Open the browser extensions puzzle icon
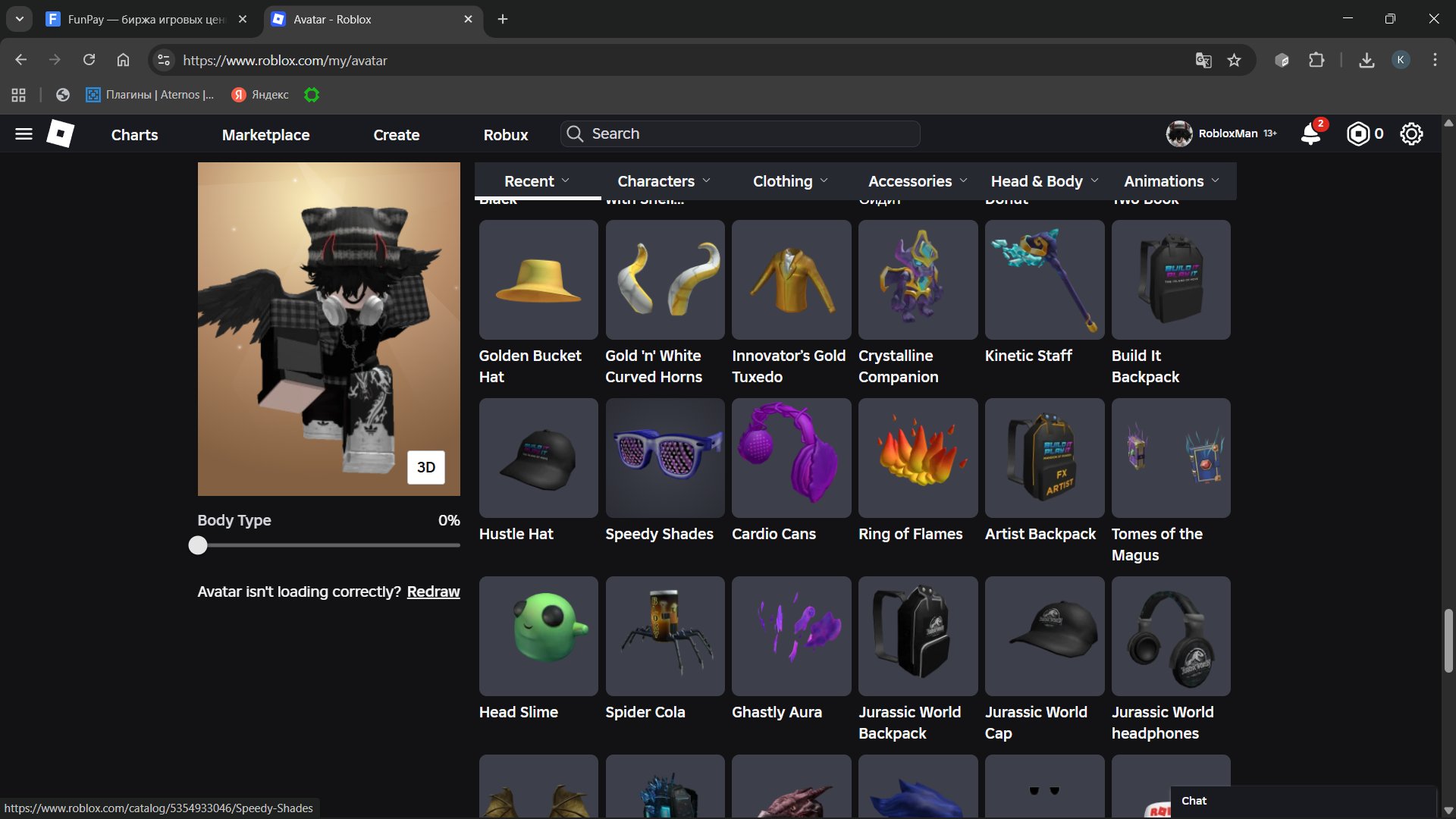The image size is (1456, 819). [1317, 60]
